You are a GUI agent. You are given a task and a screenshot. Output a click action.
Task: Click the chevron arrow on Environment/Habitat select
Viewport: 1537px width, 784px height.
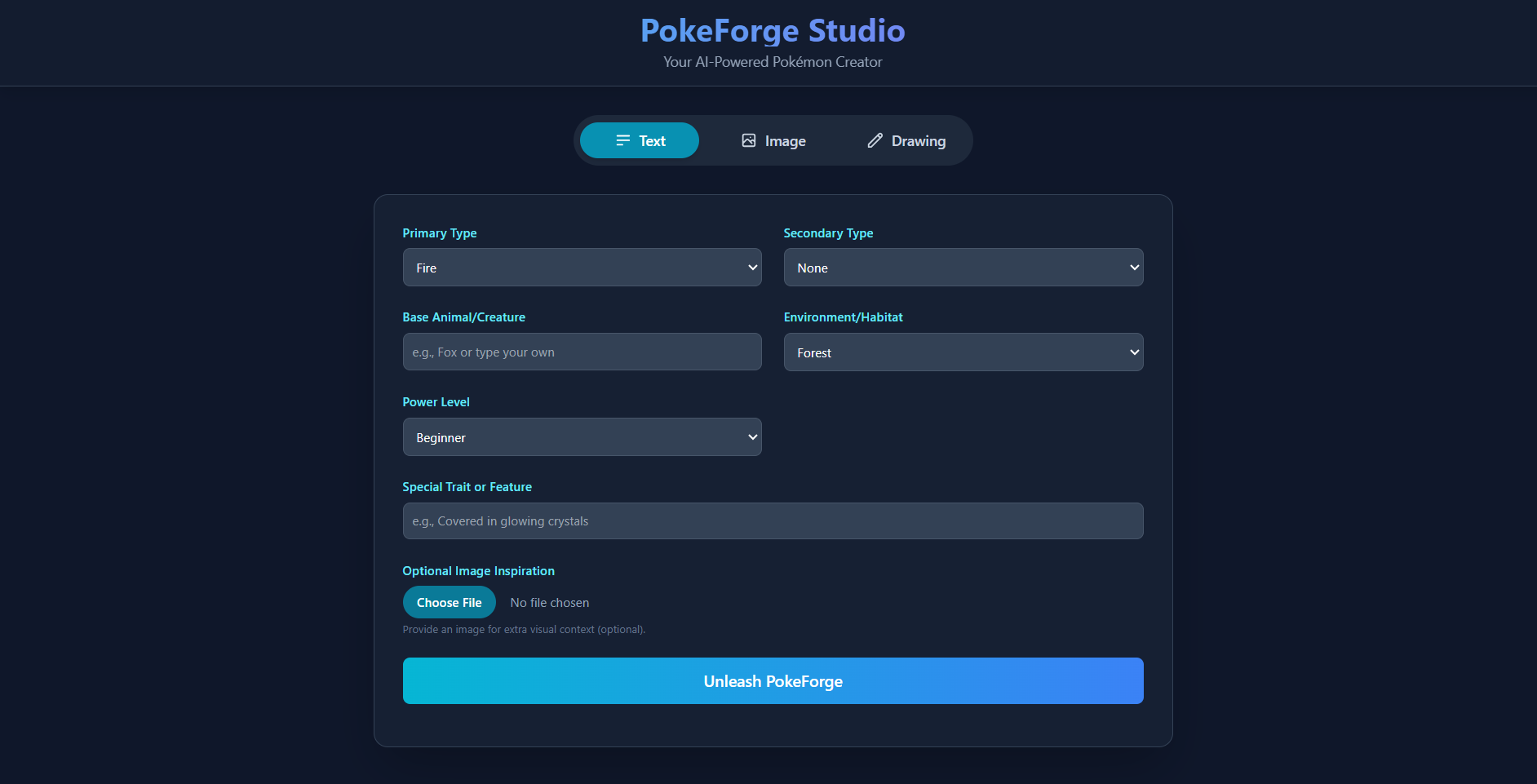click(1134, 352)
